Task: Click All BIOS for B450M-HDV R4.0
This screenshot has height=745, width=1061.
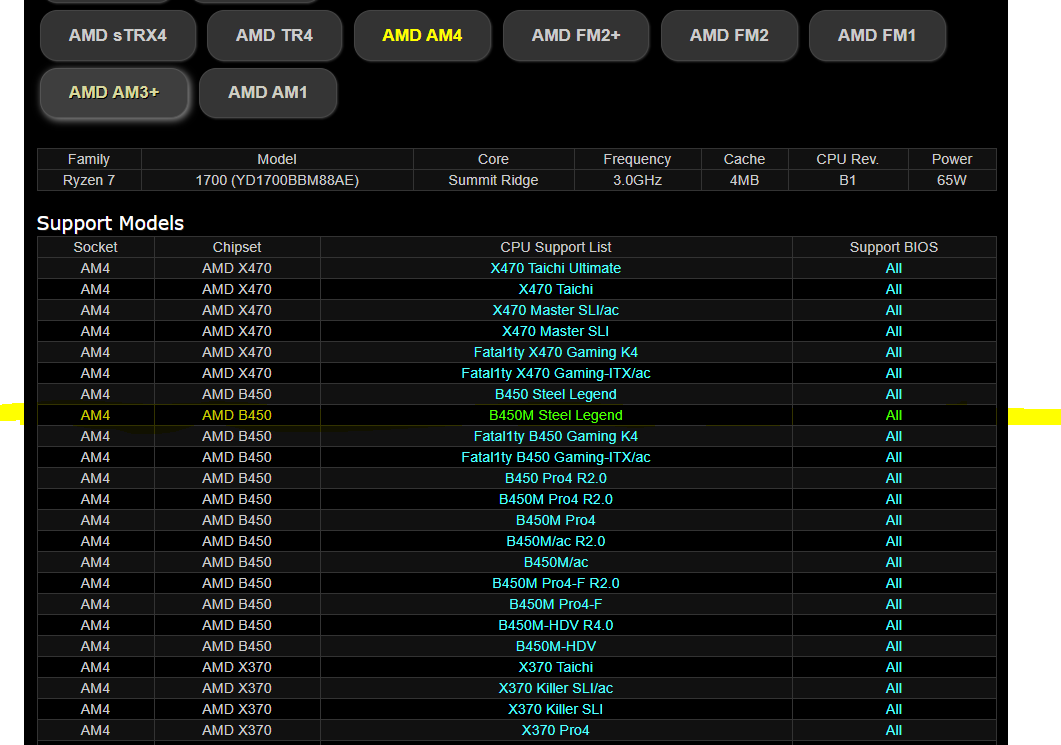Action: point(894,625)
